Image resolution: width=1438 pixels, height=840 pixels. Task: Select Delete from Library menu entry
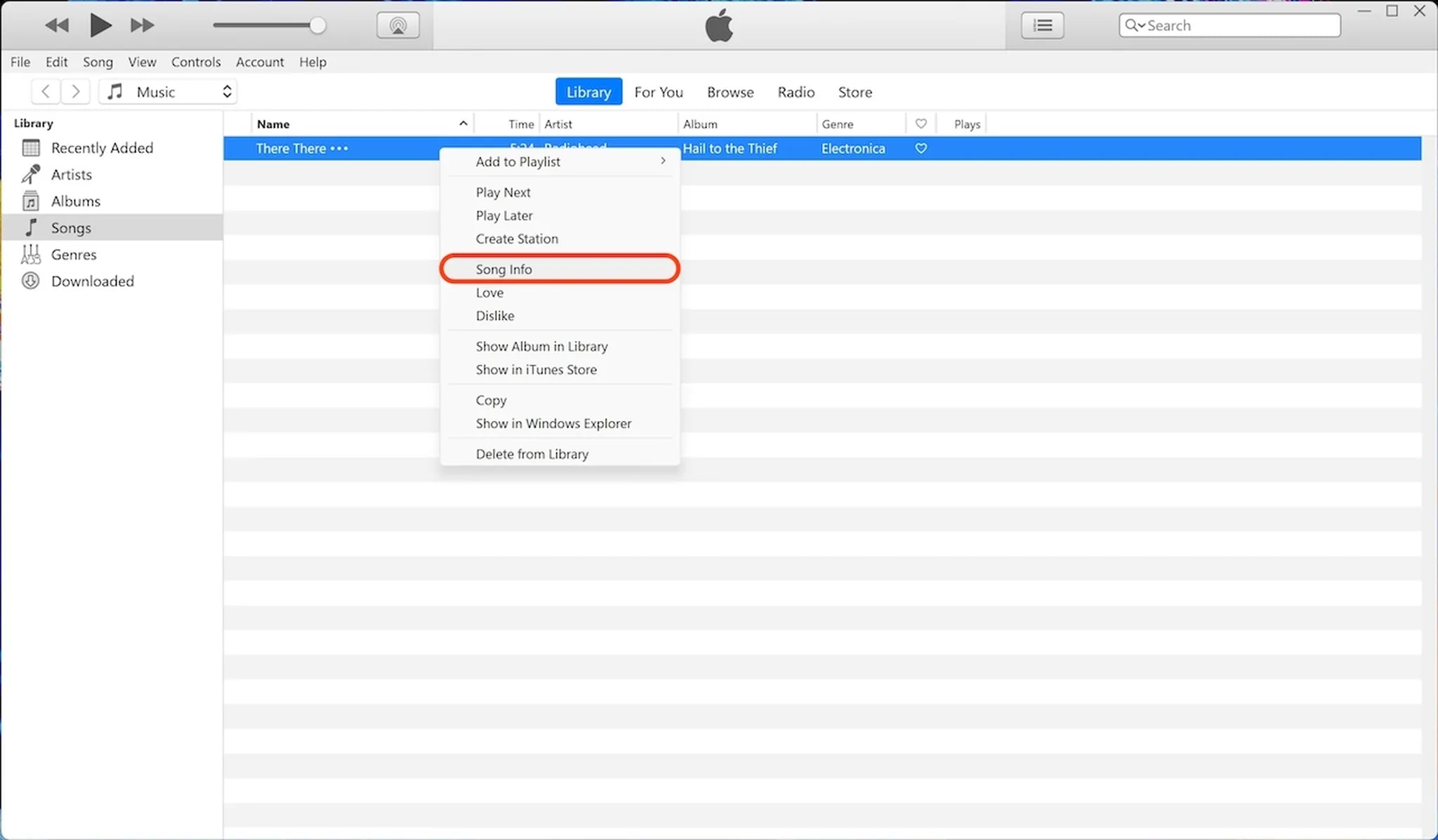tap(532, 454)
